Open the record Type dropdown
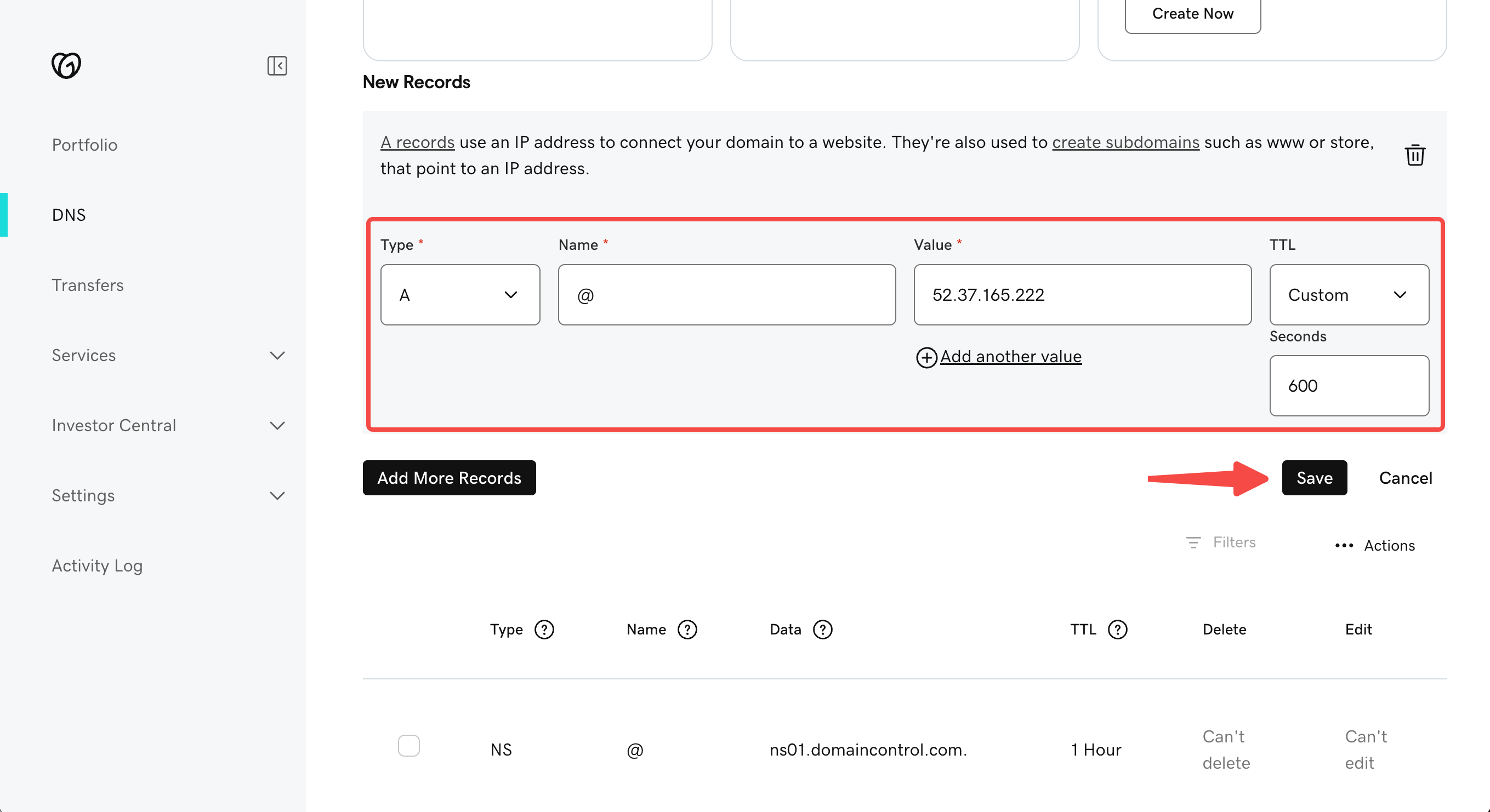This screenshot has height=812, width=1490. pyautogui.click(x=460, y=295)
